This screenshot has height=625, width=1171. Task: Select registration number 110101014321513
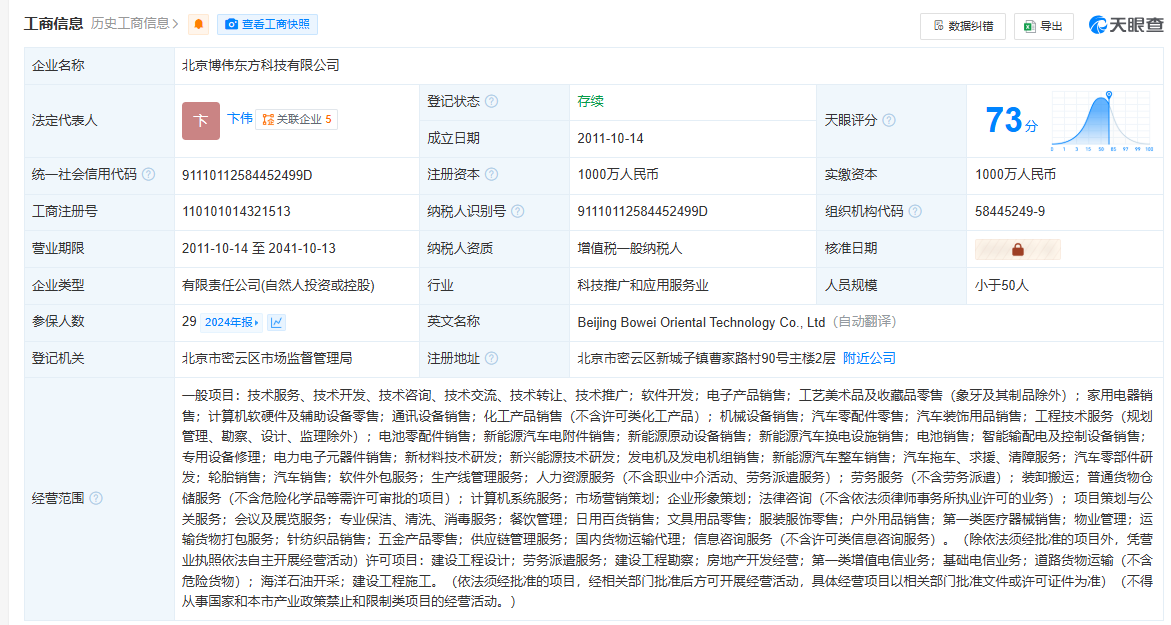236,212
